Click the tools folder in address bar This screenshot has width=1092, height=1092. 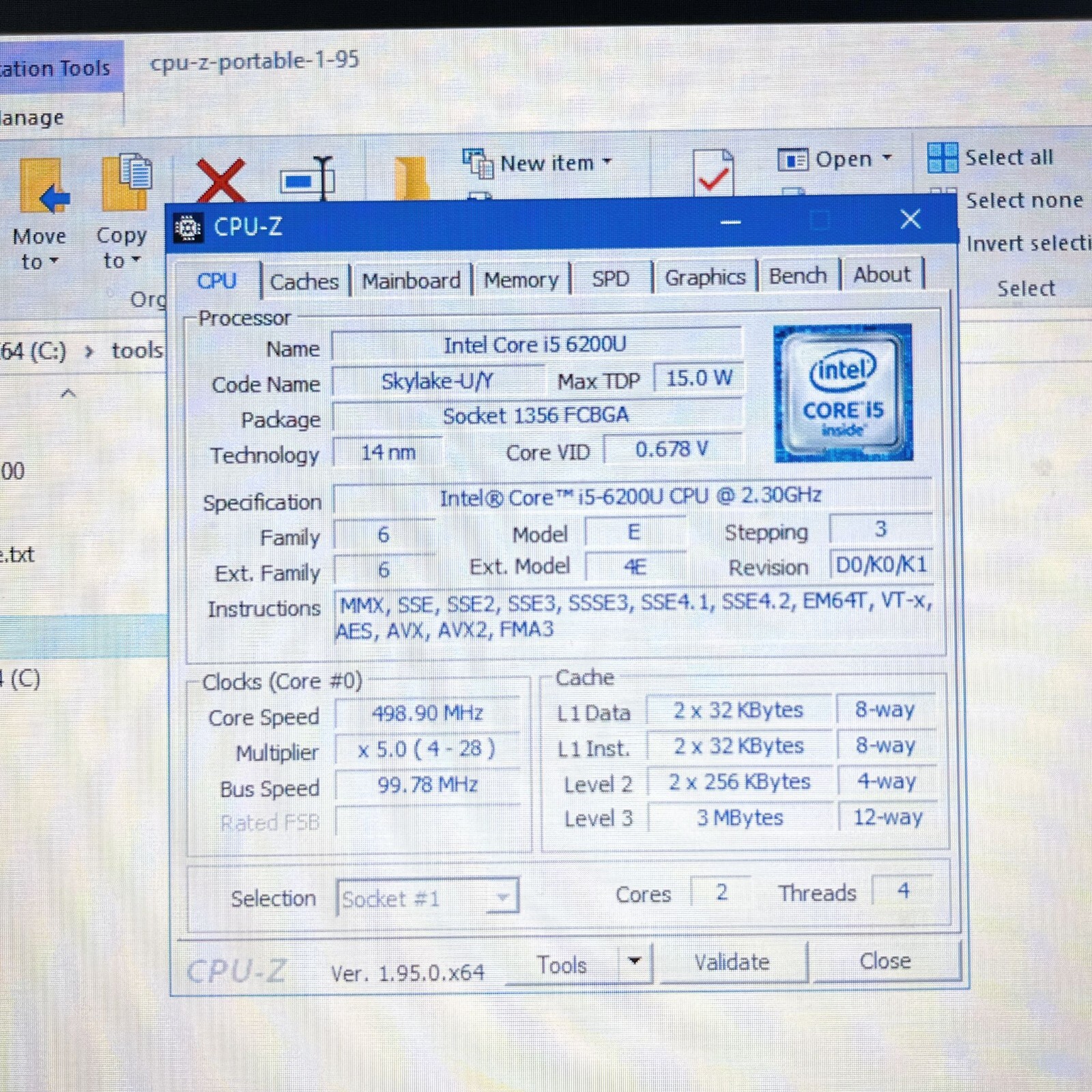click(x=137, y=351)
